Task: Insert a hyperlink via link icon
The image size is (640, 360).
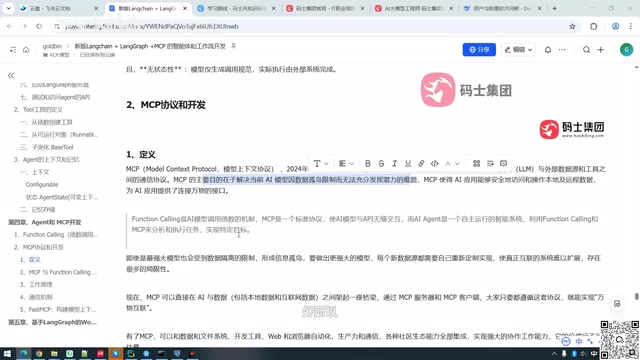Action: [421, 164]
